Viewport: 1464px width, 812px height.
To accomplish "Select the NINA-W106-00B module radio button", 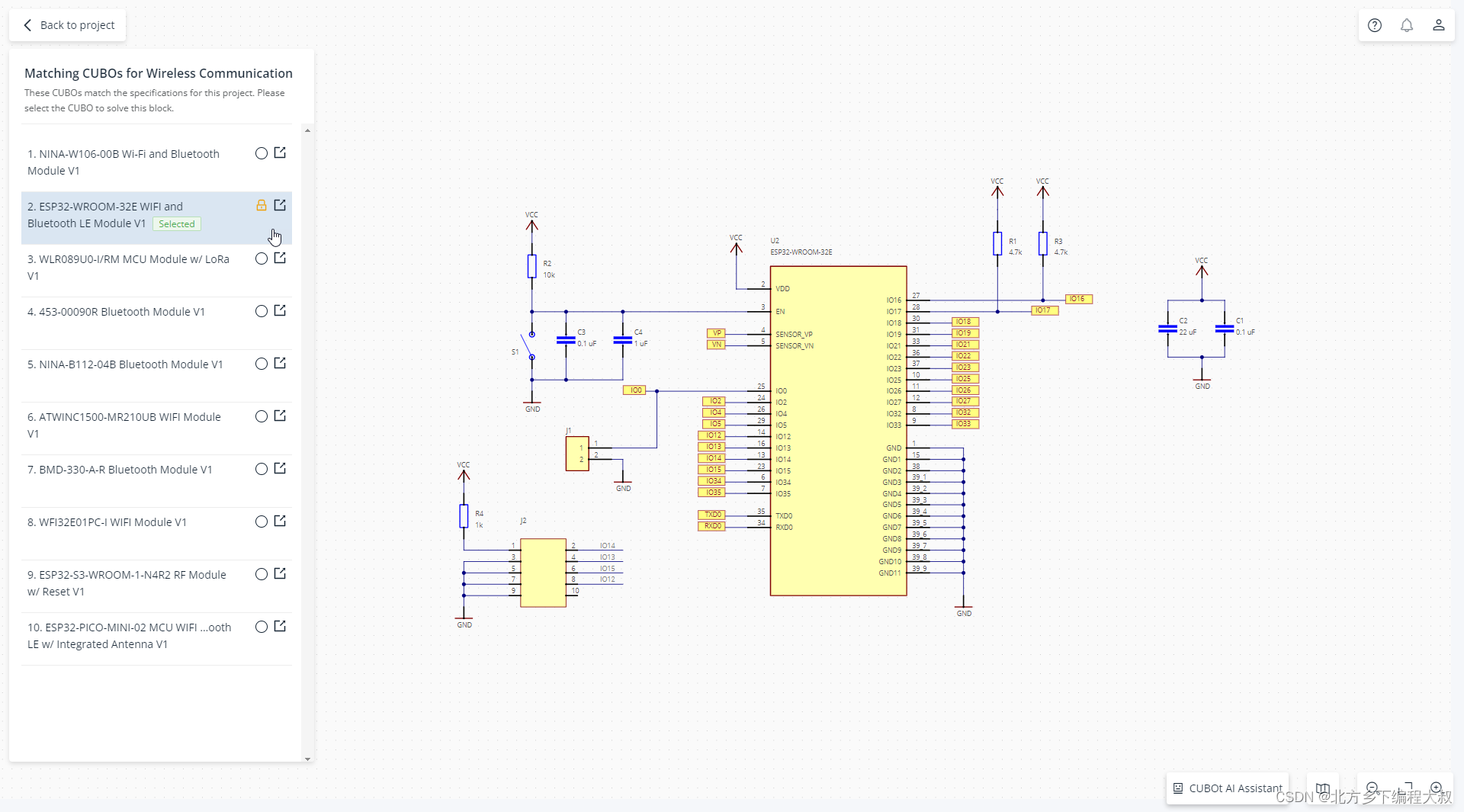I will pyautogui.click(x=262, y=153).
